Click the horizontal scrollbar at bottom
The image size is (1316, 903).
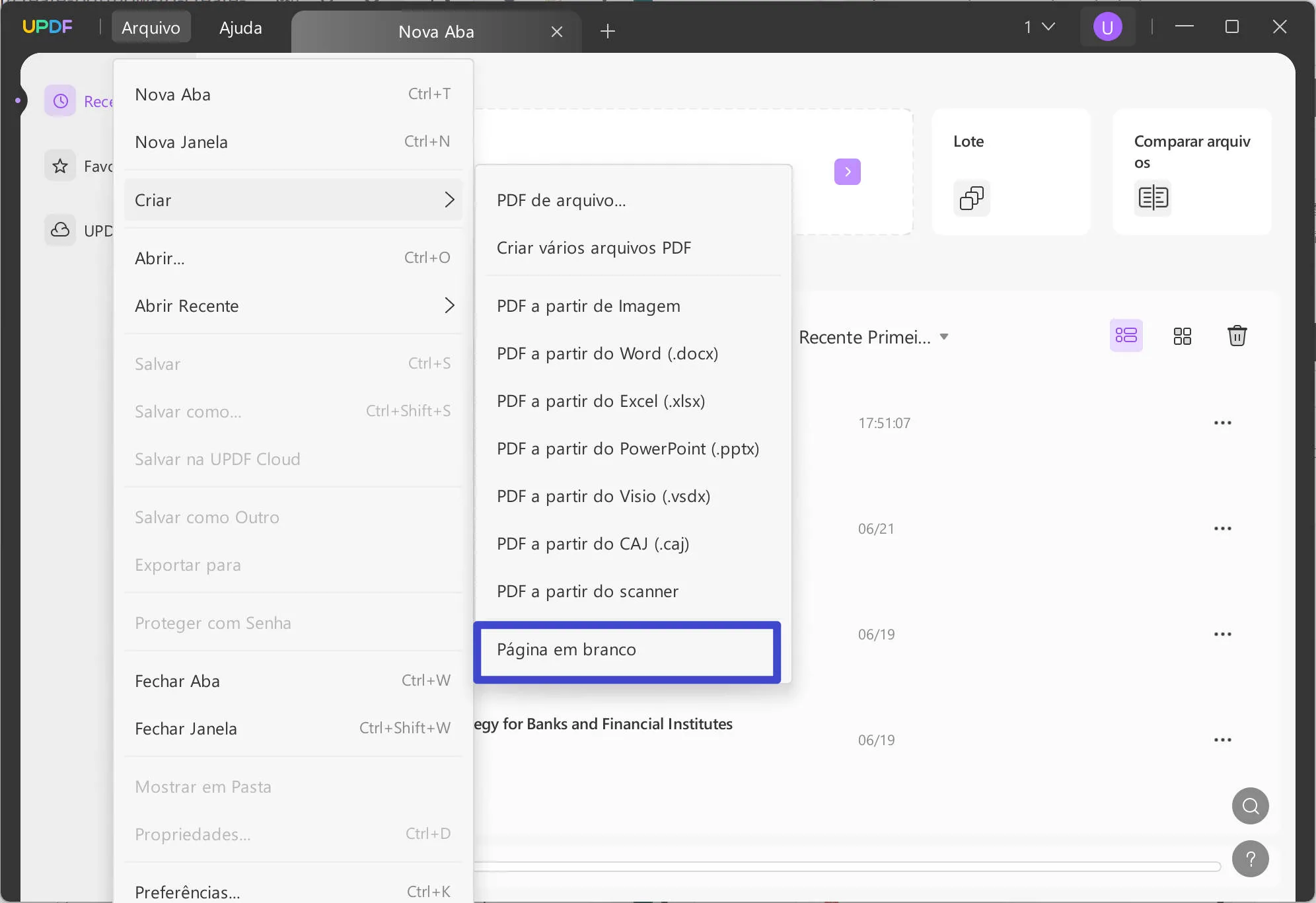847,867
